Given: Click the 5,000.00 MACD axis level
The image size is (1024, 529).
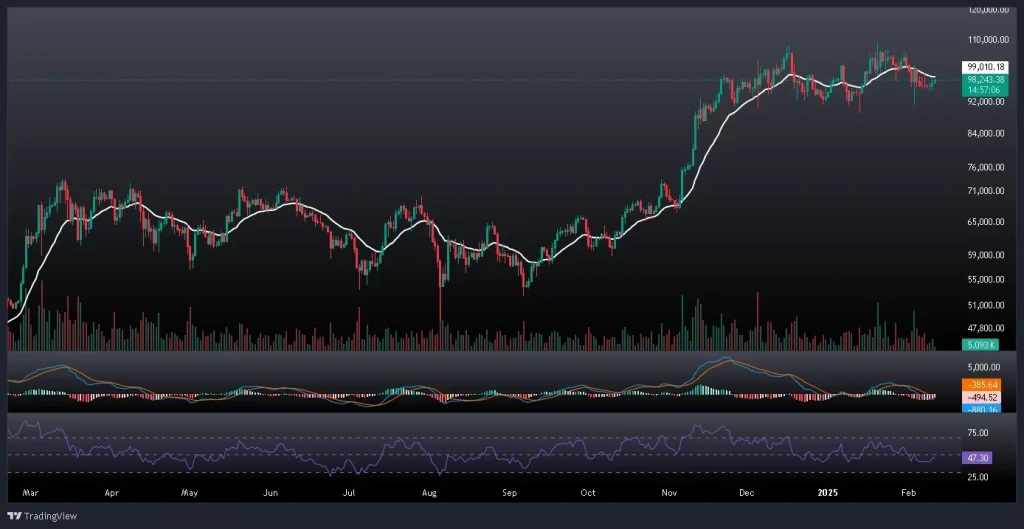Looking at the screenshot, I should pos(981,368).
